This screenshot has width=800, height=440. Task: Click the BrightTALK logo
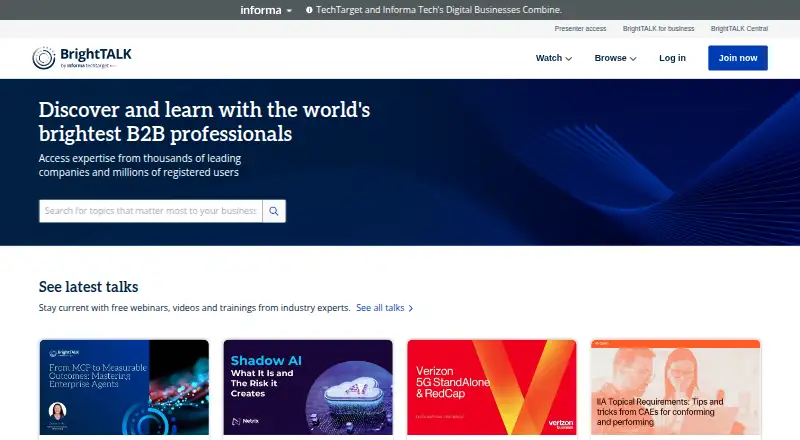(x=82, y=58)
